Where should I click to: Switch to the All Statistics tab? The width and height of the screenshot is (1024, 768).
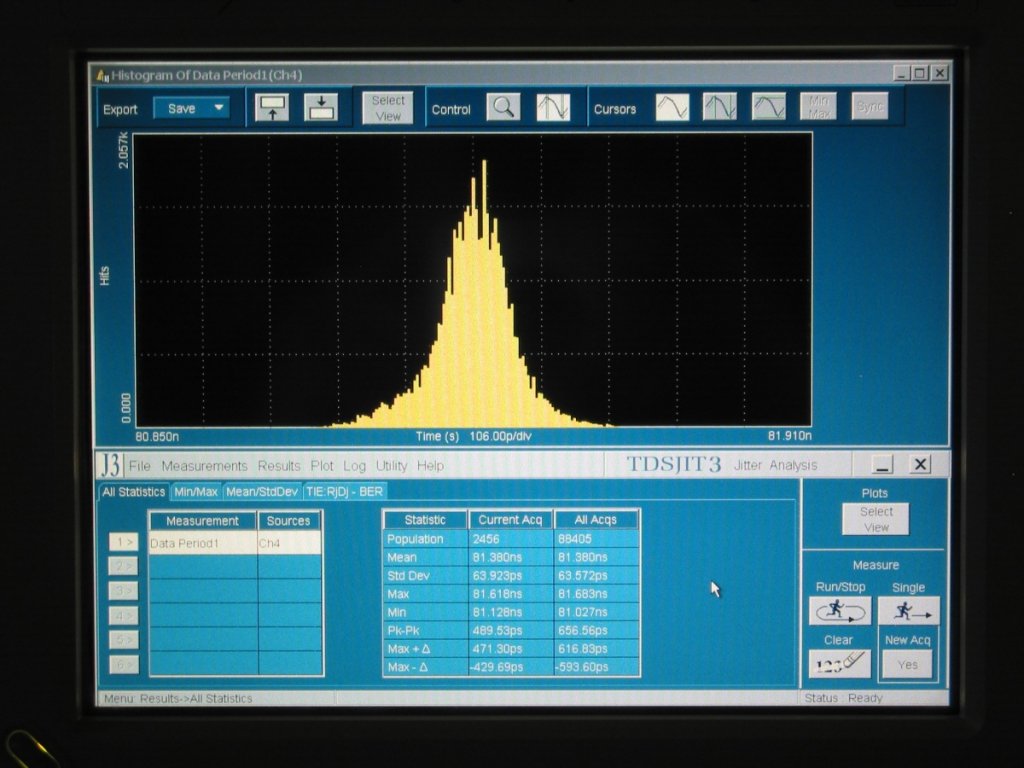click(x=134, y=492)
